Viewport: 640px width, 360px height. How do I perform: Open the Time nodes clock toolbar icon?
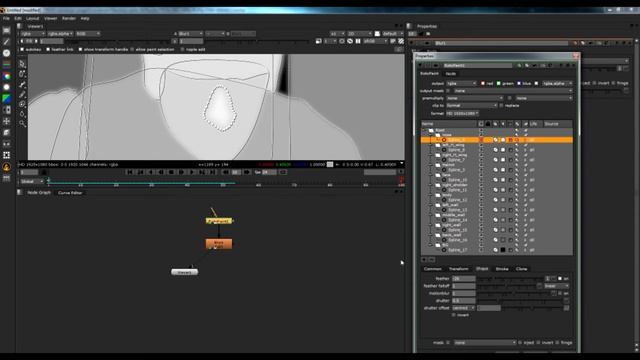click(6, 53)
